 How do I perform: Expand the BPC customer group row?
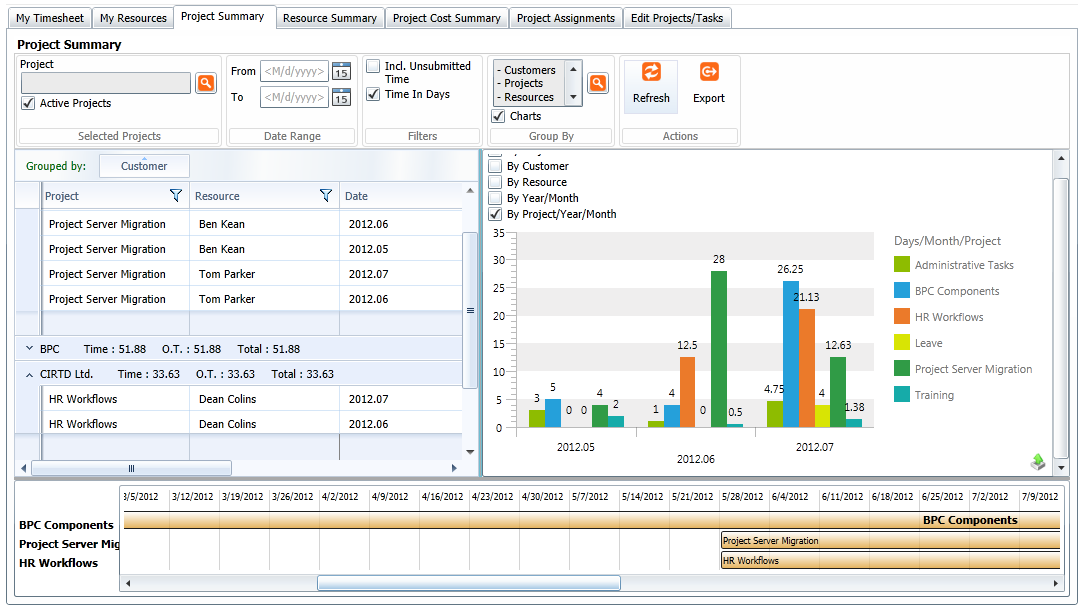pyautogui.click(x=28, y=349)
